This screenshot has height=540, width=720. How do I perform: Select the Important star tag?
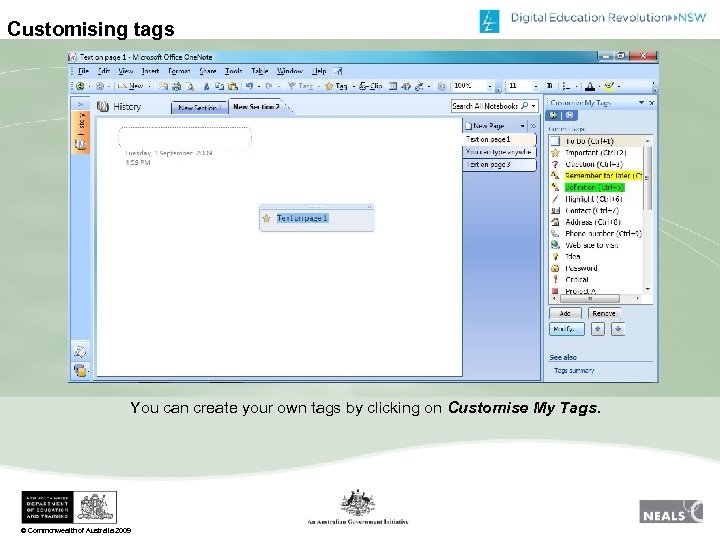coord(596,152)
